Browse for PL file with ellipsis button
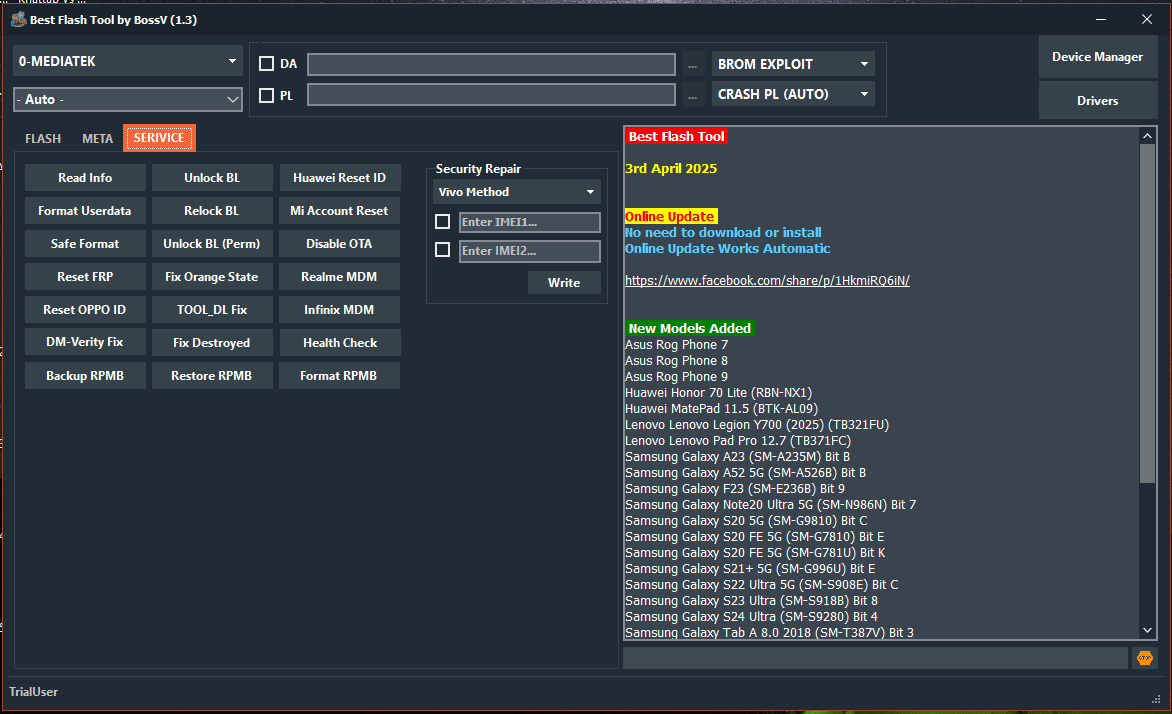Viewport: 1172px width, 714px height. (x=692, y=95)
